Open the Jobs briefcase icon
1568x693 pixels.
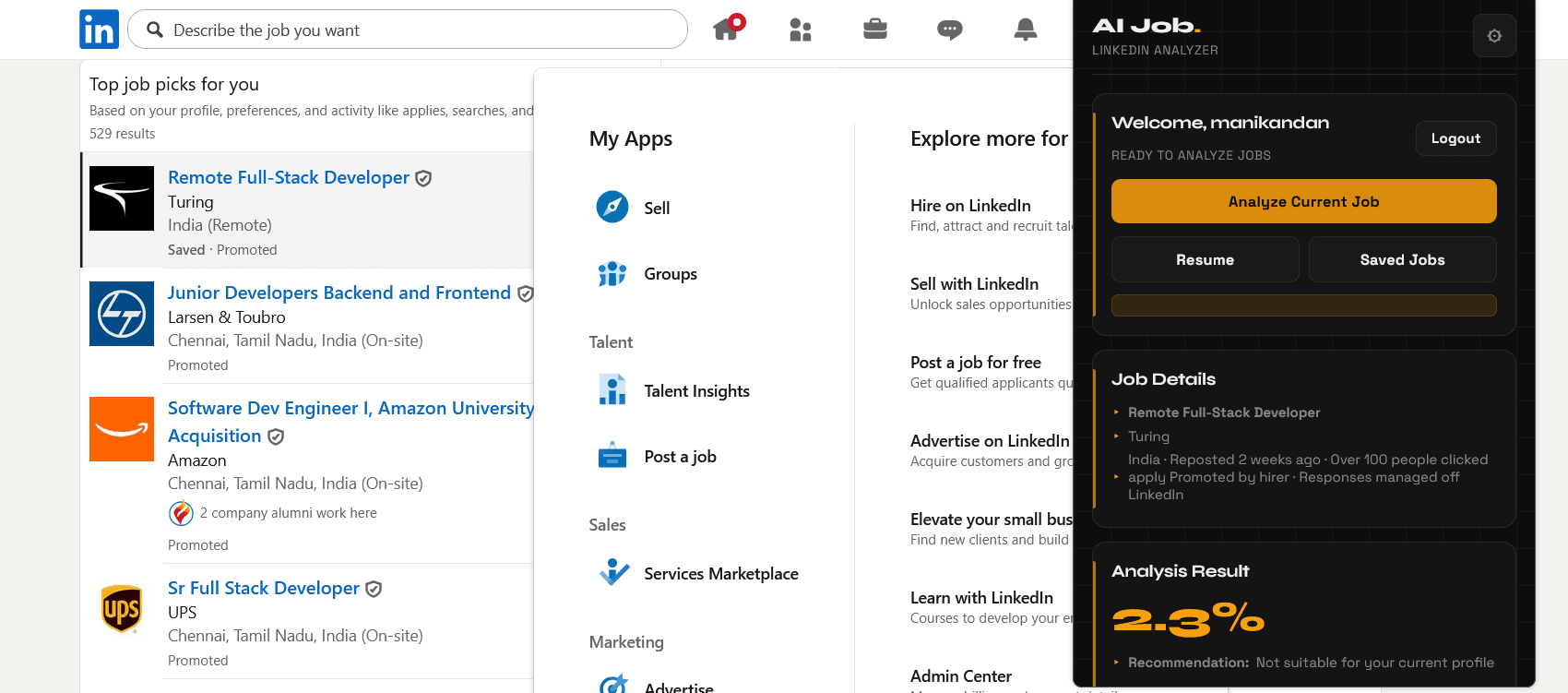click(x=875, y=30)
